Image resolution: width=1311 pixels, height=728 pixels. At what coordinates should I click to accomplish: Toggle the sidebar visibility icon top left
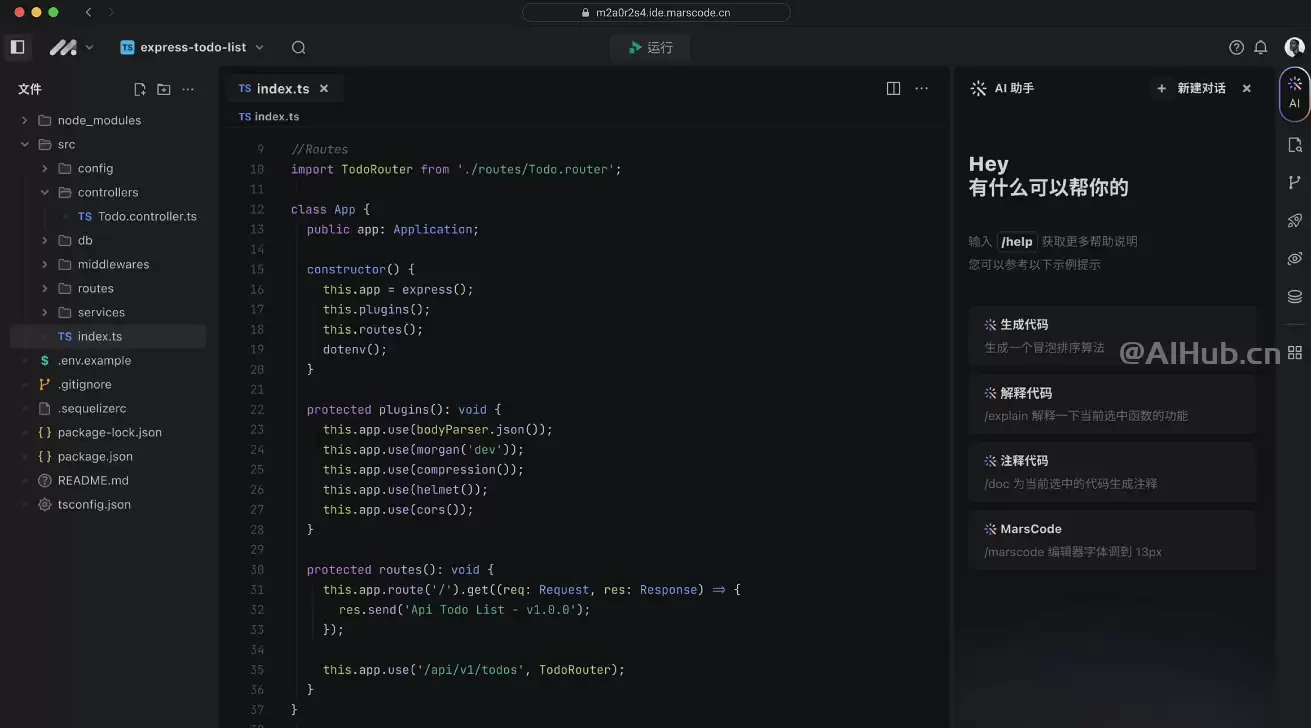coord(16,46)
